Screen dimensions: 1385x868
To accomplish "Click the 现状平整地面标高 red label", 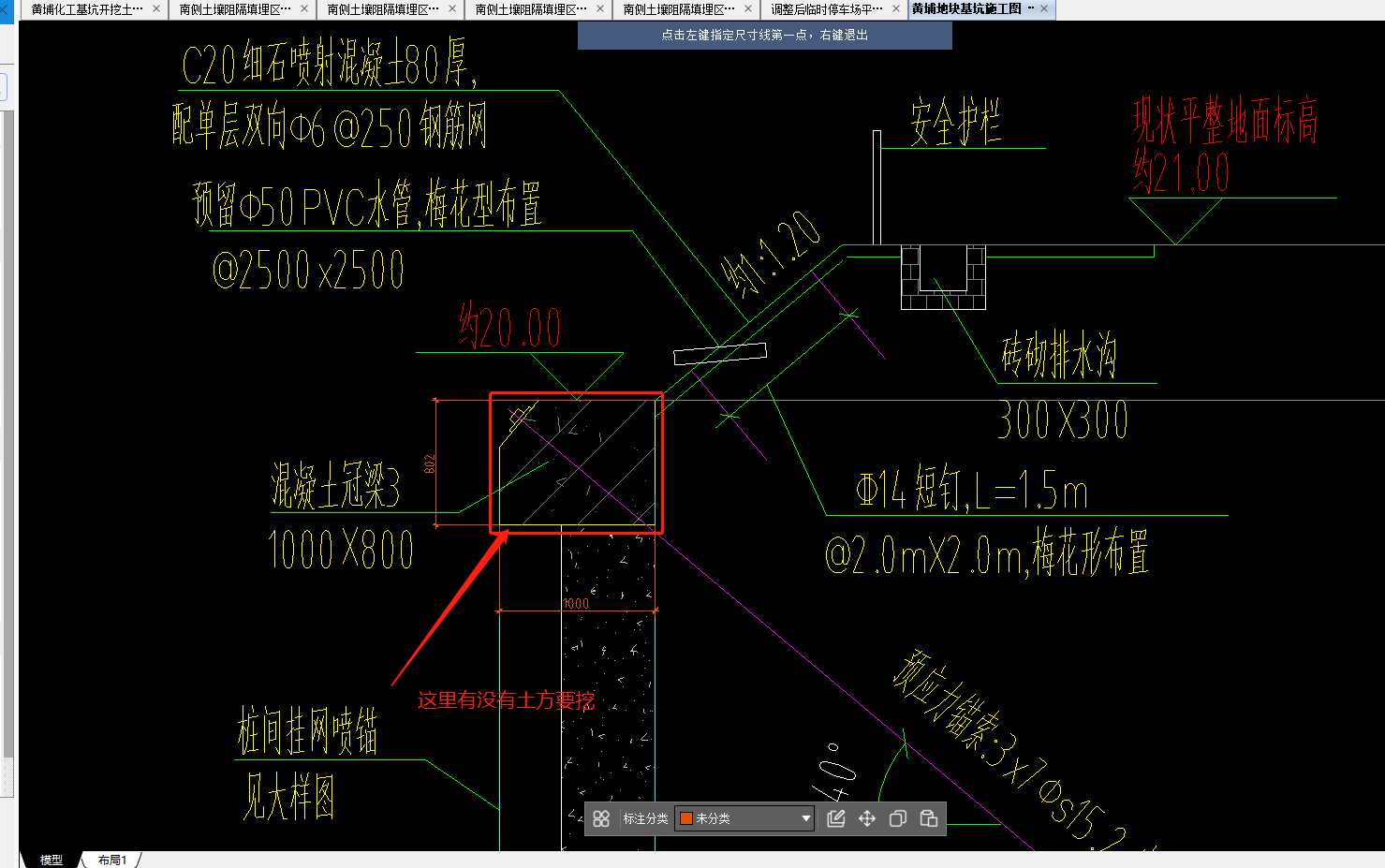I will 1226,120.
